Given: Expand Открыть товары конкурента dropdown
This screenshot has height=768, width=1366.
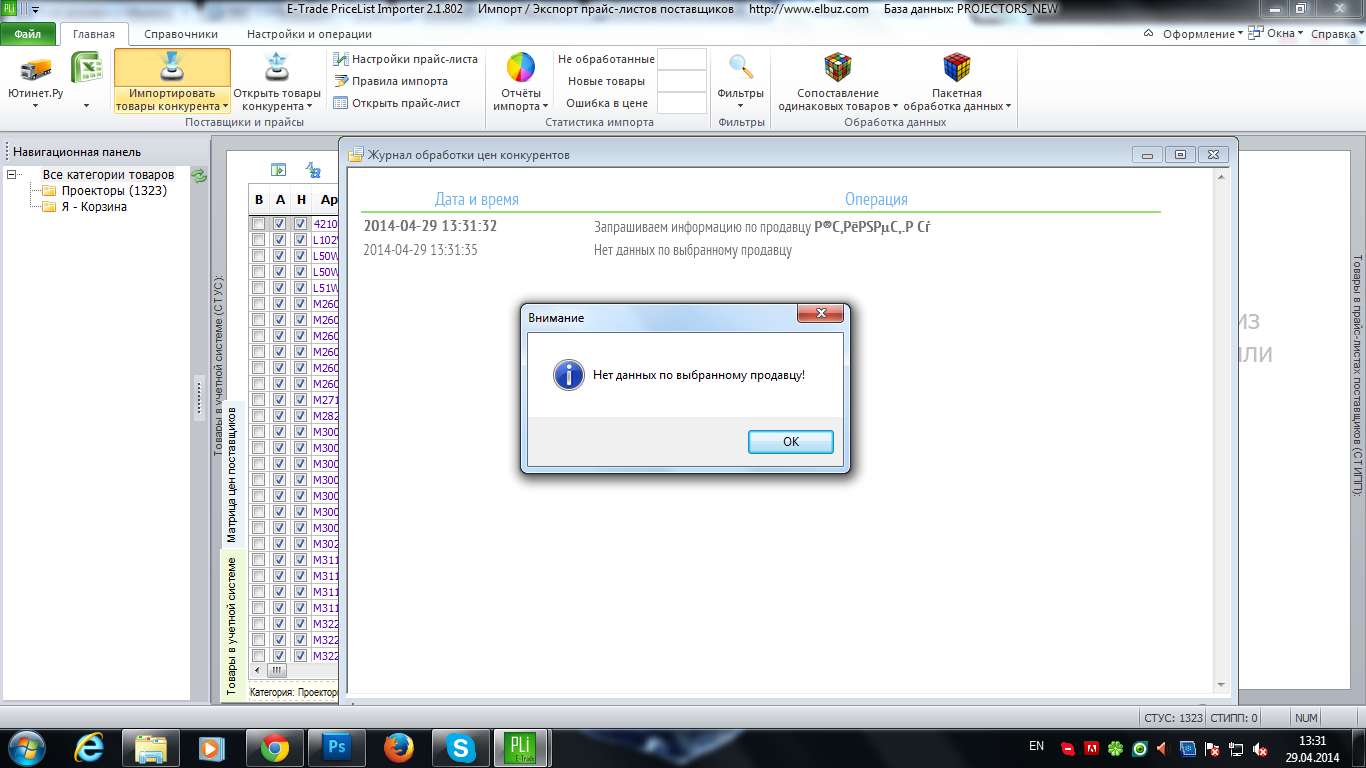Looking at the screenshot, I should coord(310,106).
